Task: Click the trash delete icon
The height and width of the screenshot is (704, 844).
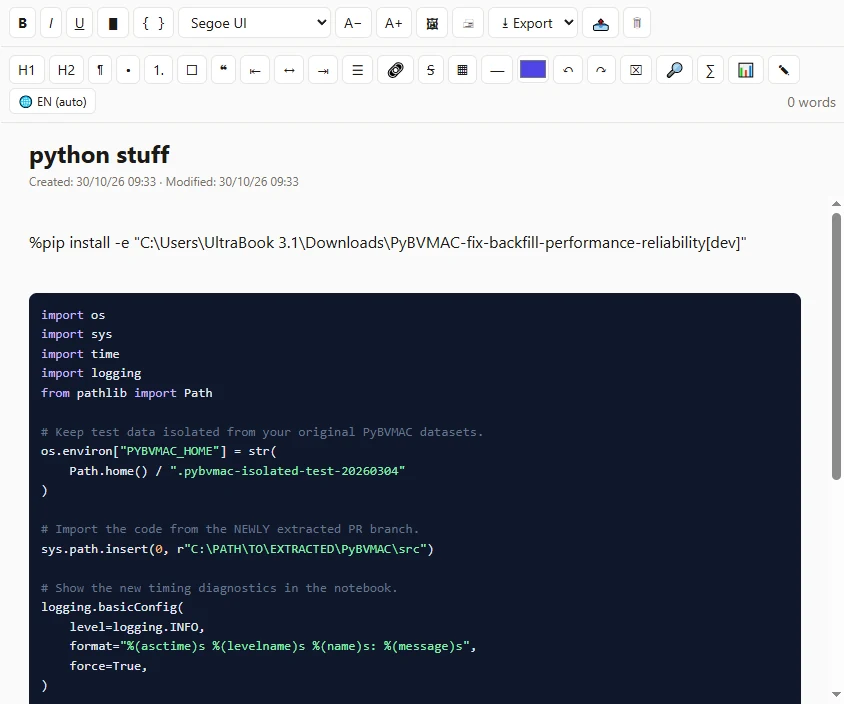Action: [637, 23]
